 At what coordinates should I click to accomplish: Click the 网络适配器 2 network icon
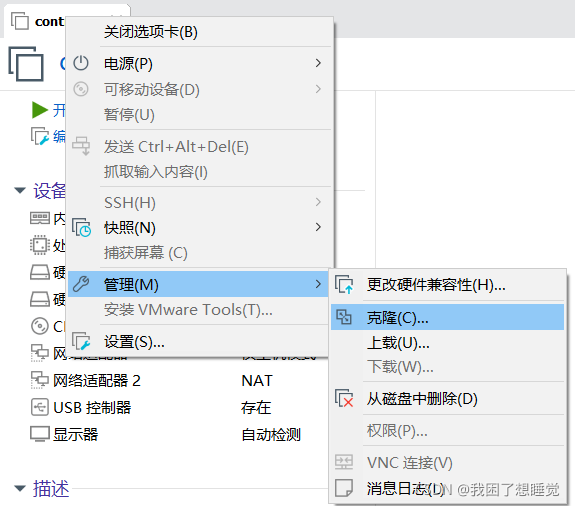tap(40, 380)
